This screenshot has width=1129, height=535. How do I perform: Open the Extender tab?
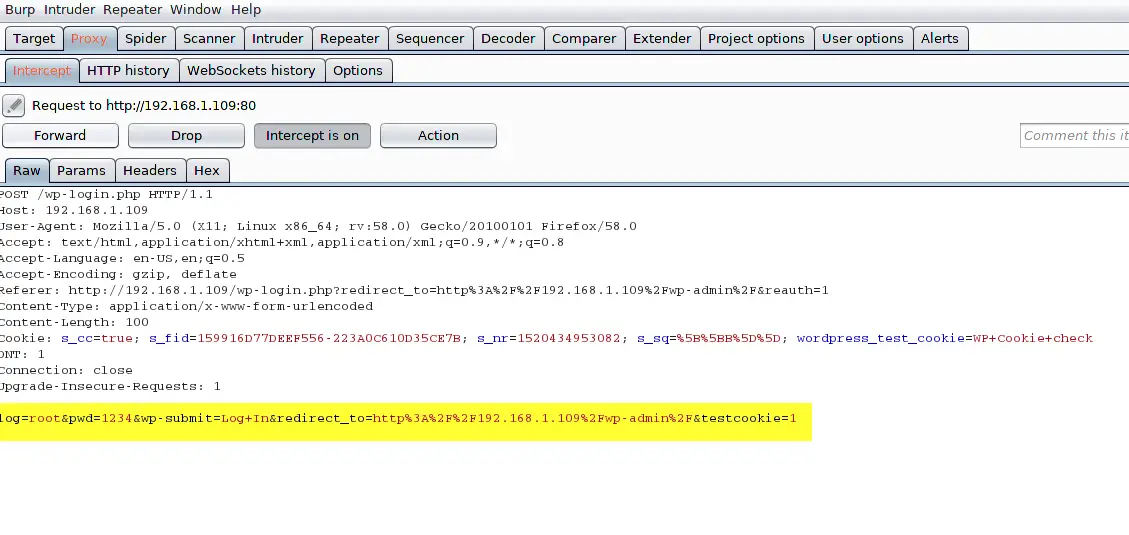click(x=662, y=39)
